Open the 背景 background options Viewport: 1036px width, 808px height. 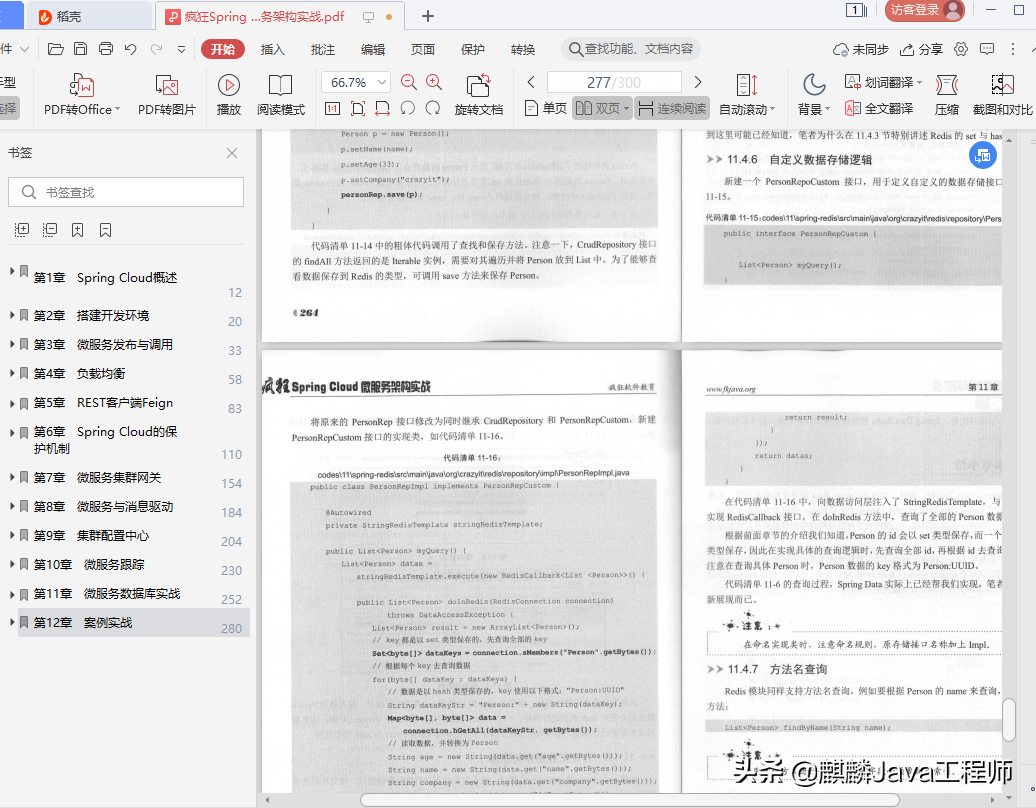813,95
